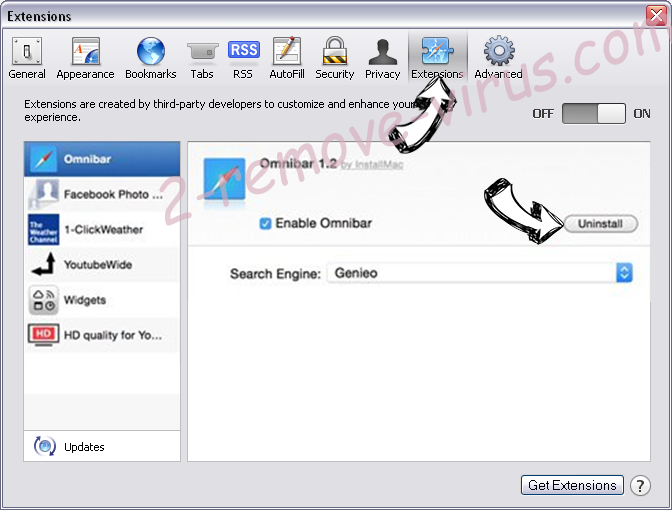This screenshot has width=672, height=510.
Task: Click the Uninstall button
Action: coord(600,224)
